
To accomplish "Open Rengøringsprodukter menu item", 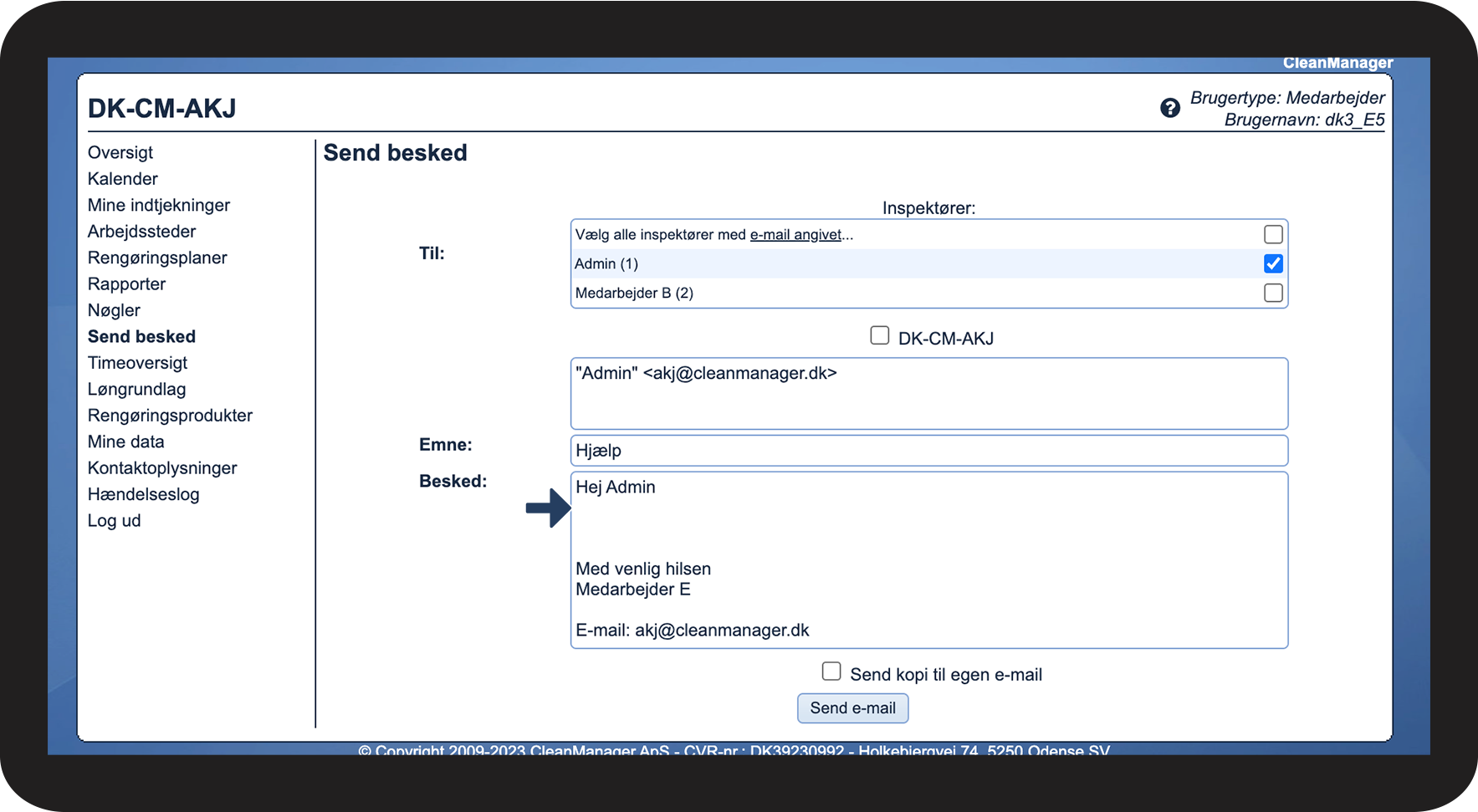I will 171,416.
